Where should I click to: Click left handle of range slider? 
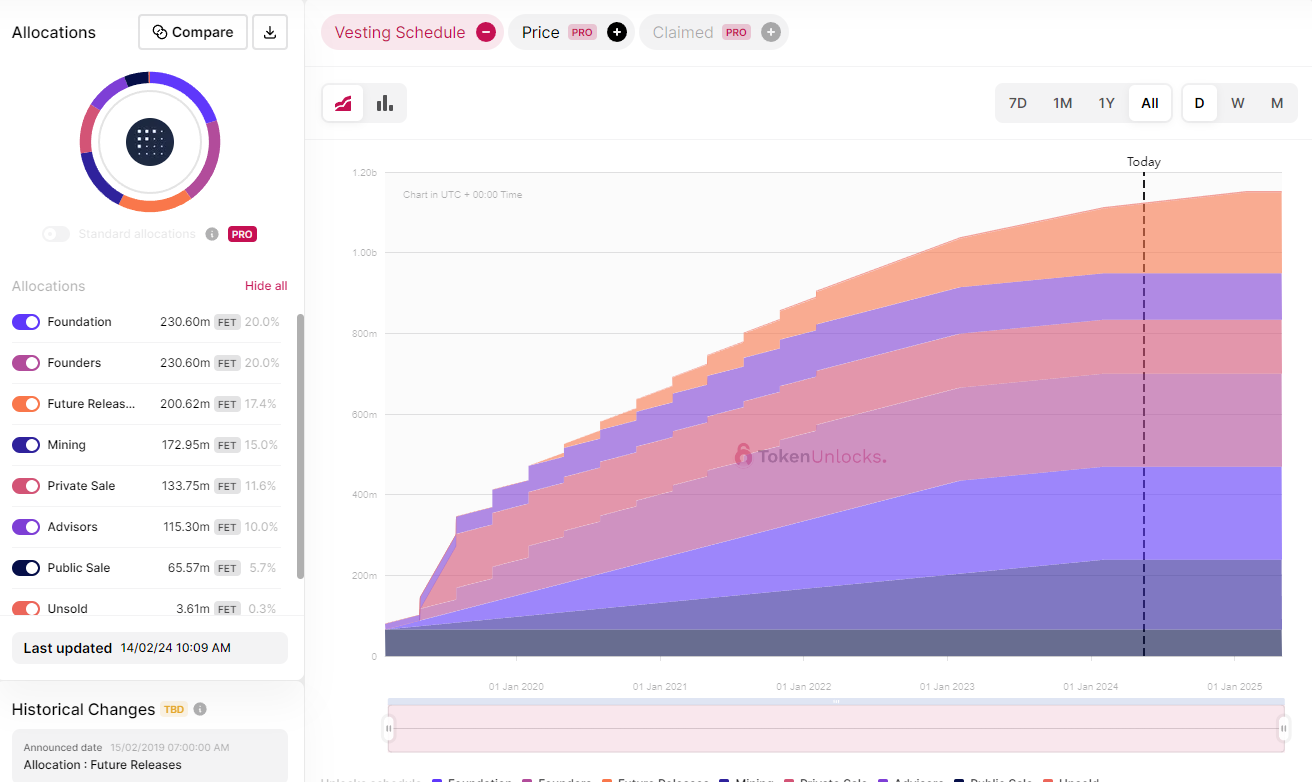389,729
